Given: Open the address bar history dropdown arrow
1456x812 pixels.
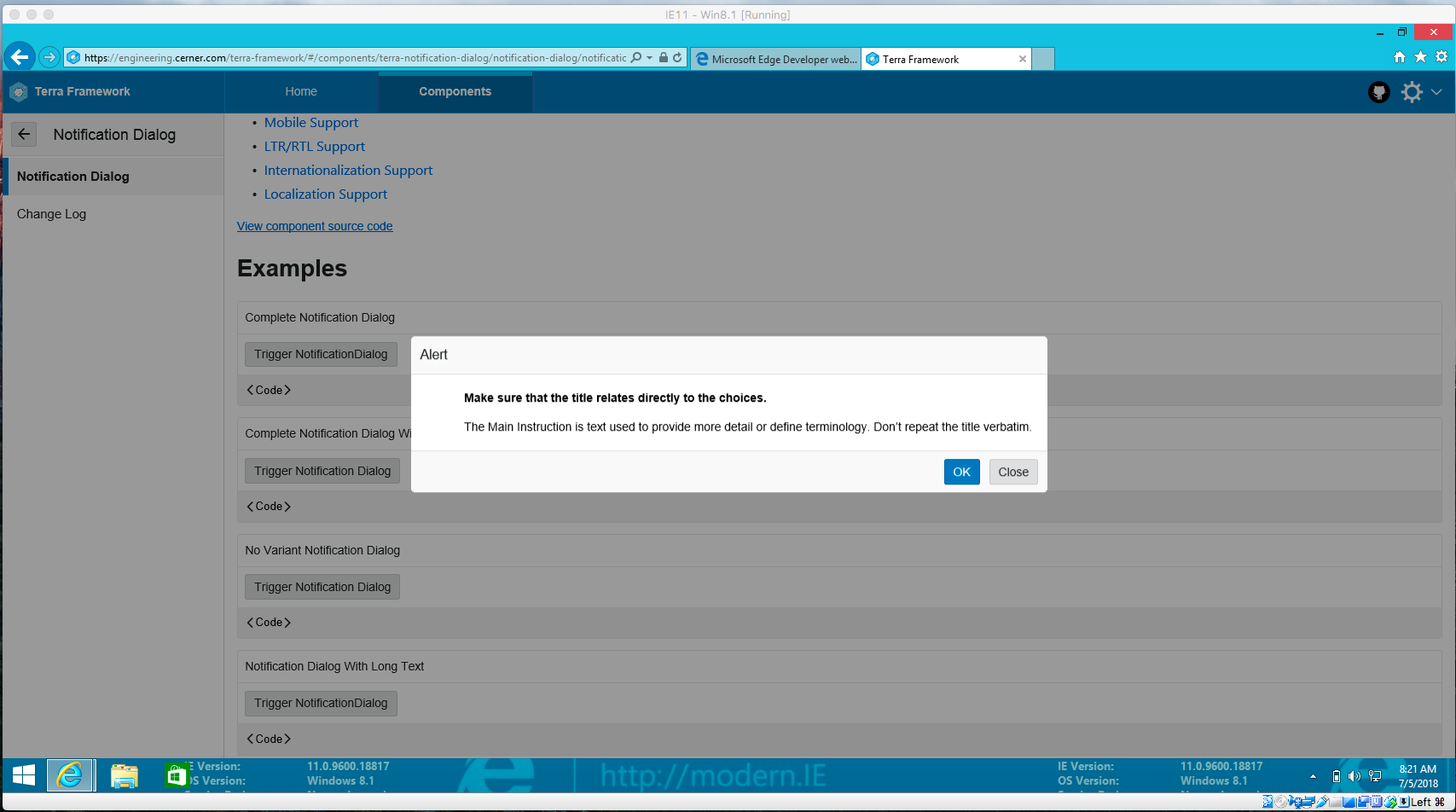Looking at the screenshot, I should (x=648, y=56).
